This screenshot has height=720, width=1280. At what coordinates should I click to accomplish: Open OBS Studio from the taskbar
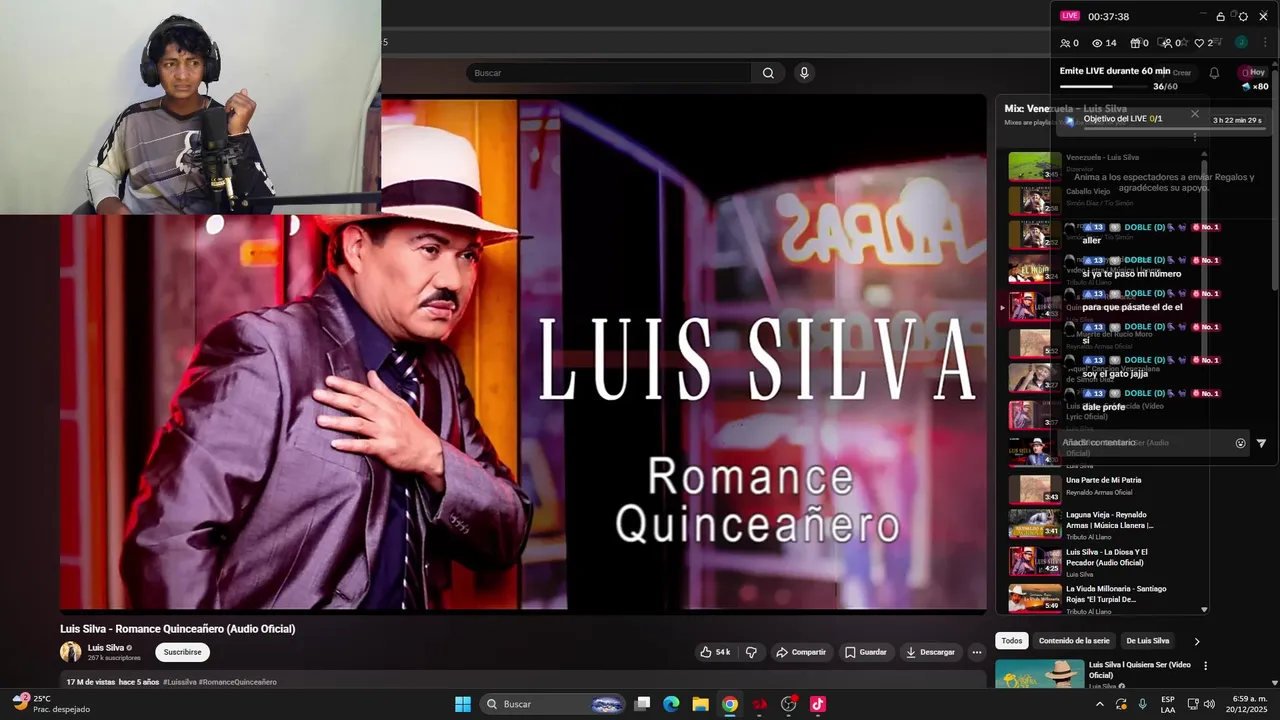pos(789,704)
